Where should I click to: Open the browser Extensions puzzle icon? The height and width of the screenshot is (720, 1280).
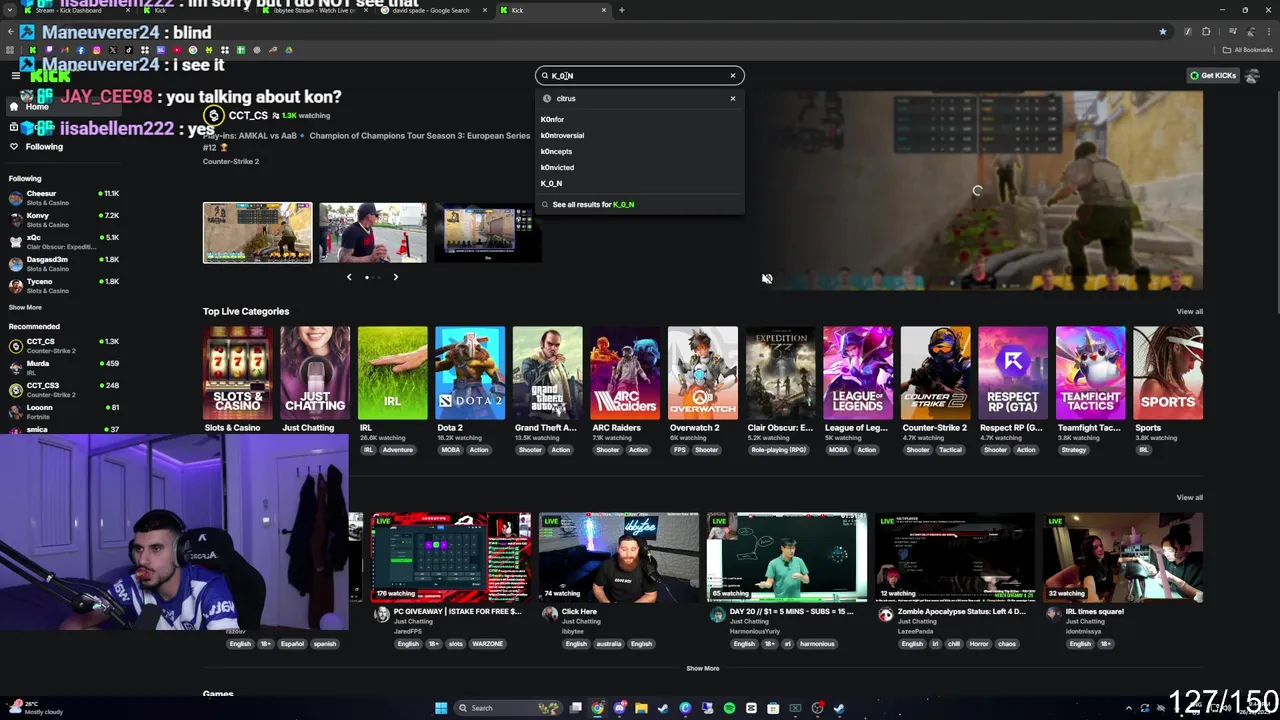(1206, 32)
